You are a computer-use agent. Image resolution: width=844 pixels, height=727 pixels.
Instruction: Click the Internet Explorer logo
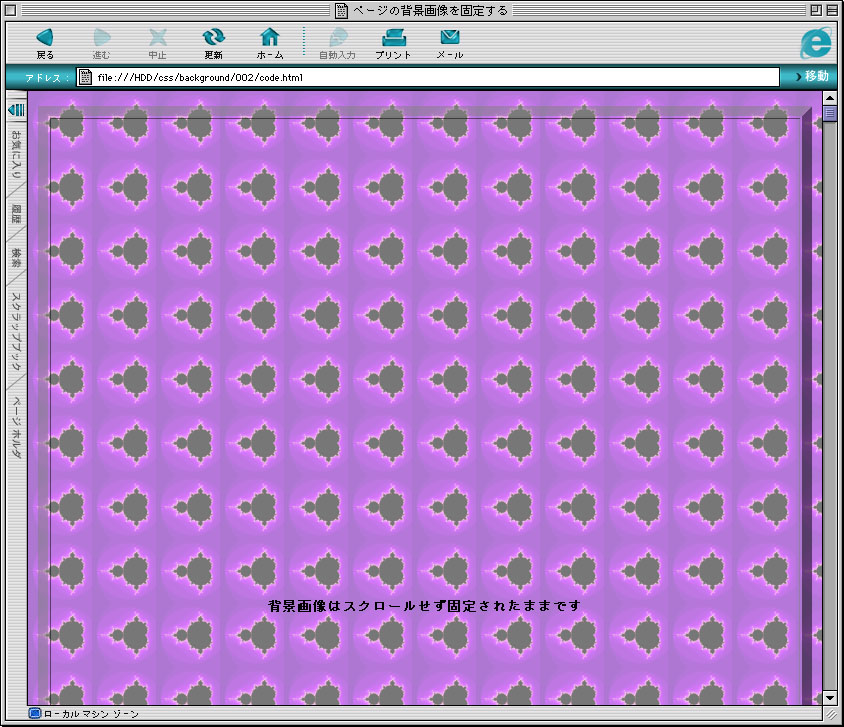click(816, 42)
